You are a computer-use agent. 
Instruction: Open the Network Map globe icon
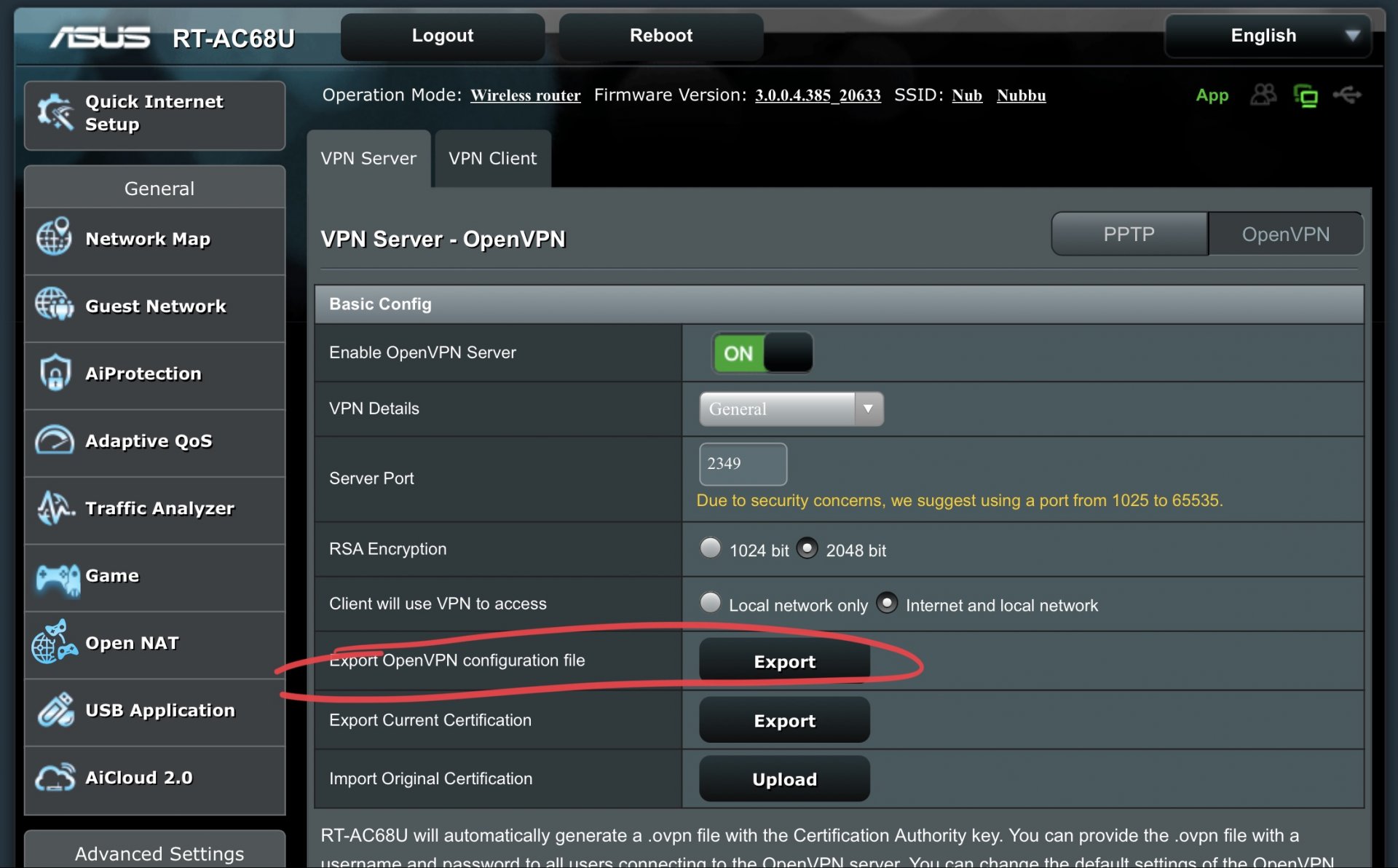coord(54,237)
